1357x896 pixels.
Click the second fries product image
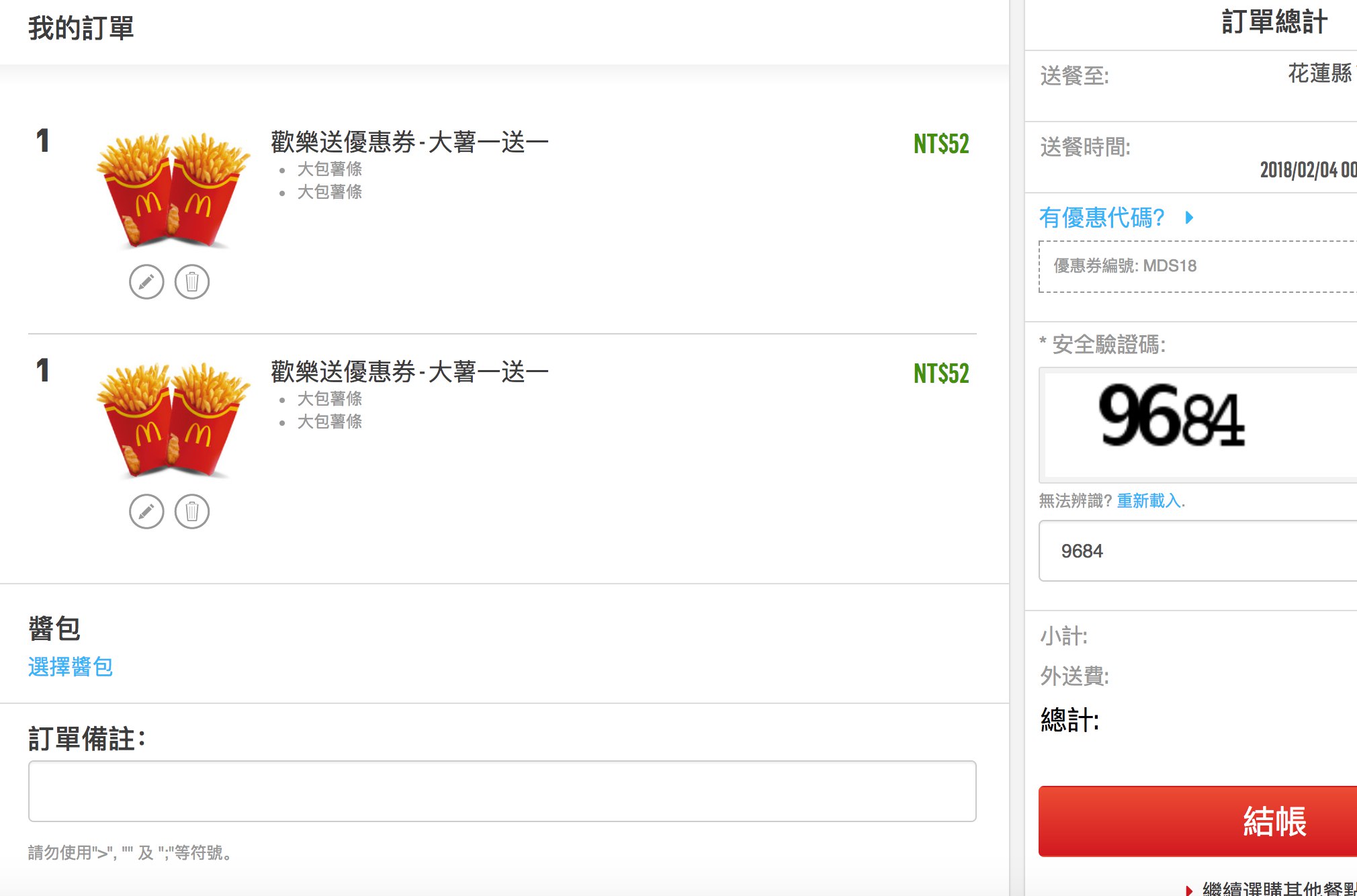(x=173, y=420)
